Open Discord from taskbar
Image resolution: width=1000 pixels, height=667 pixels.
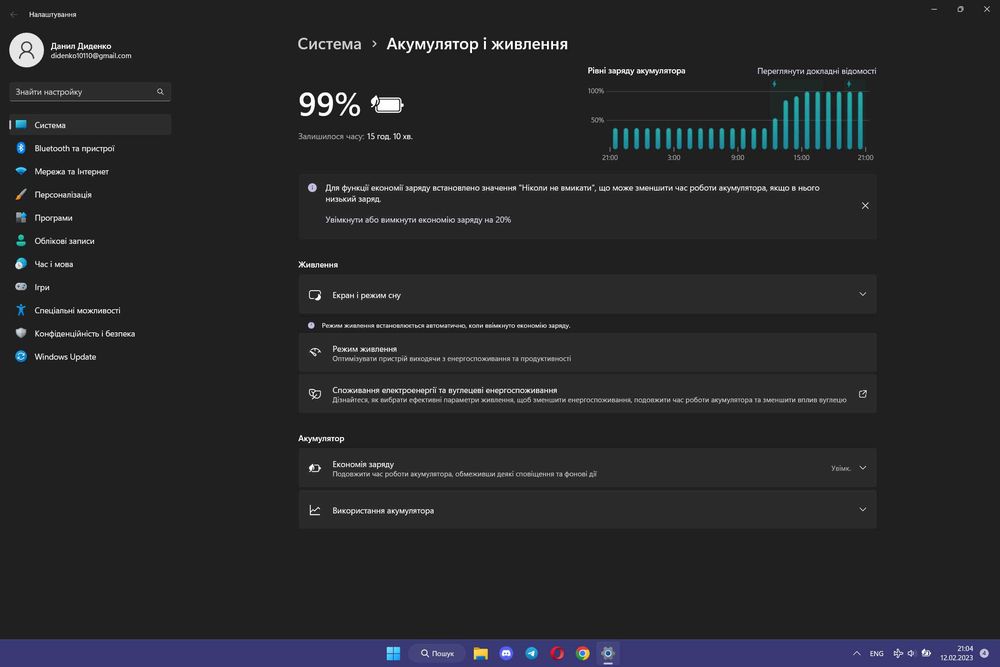506,653
